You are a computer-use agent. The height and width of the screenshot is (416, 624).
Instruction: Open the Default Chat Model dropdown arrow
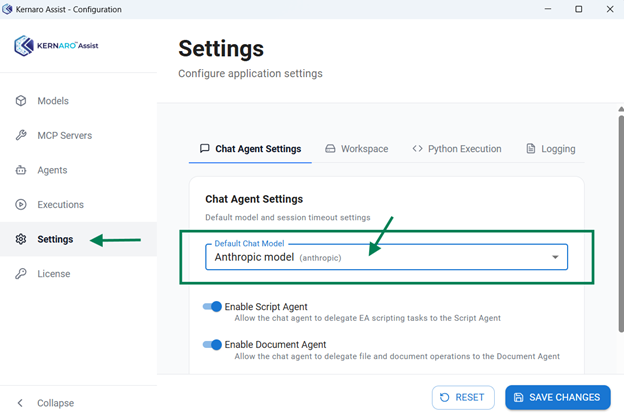(x=555, y=257)
